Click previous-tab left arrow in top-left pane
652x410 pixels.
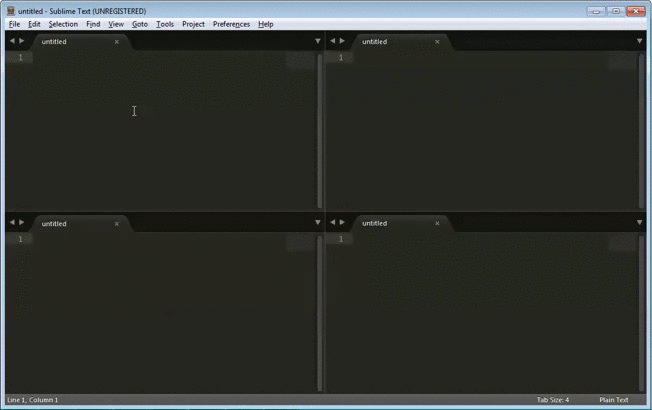[12, 41]
